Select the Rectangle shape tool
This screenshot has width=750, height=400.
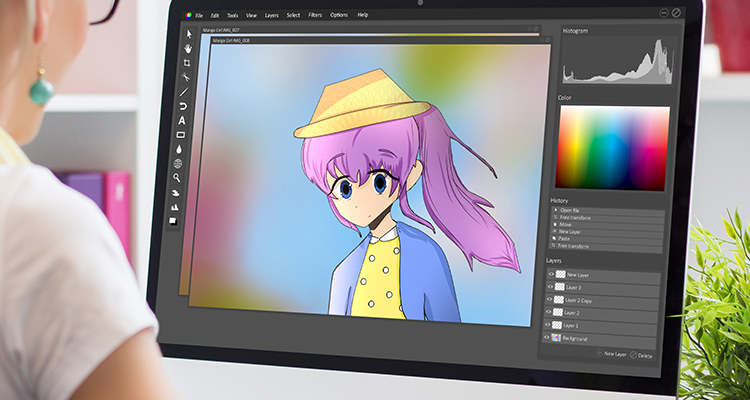click(180, 135)
